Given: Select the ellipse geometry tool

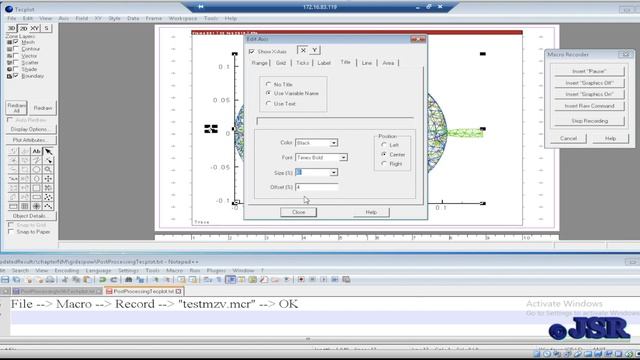Looking at the screenshot, I should (x=36, y=169).
